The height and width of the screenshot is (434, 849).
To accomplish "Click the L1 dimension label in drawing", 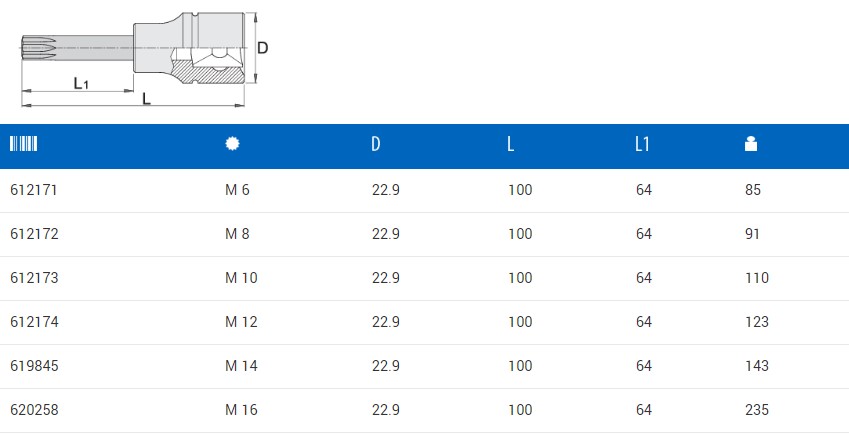I will tap(81, 83).
